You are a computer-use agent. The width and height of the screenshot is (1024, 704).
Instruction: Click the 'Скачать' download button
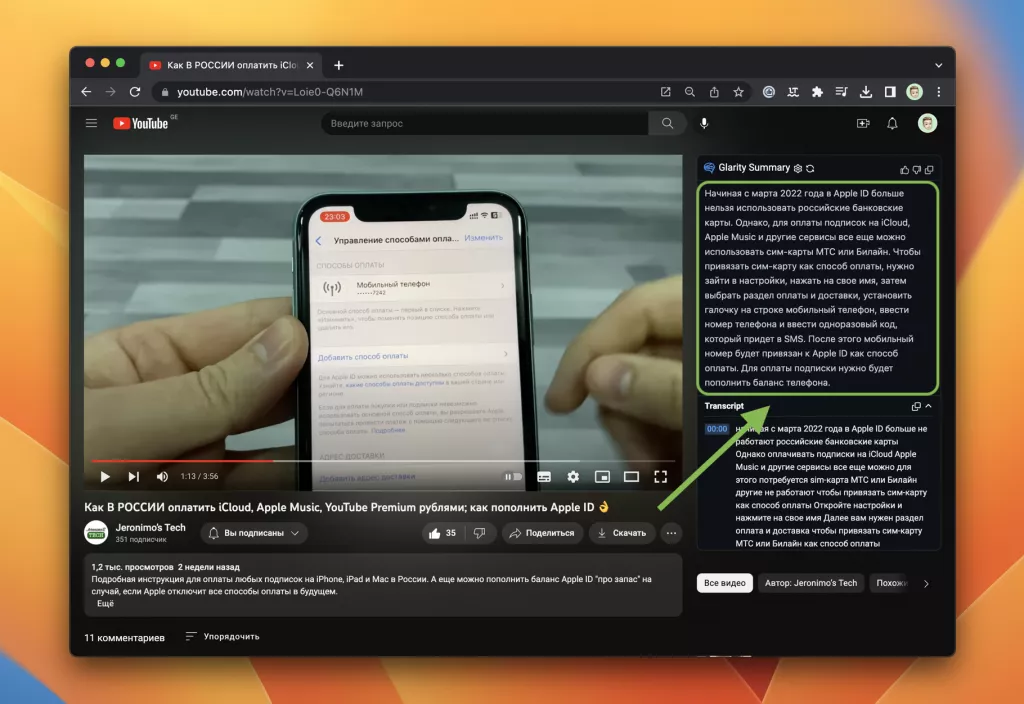coord(622,534)
